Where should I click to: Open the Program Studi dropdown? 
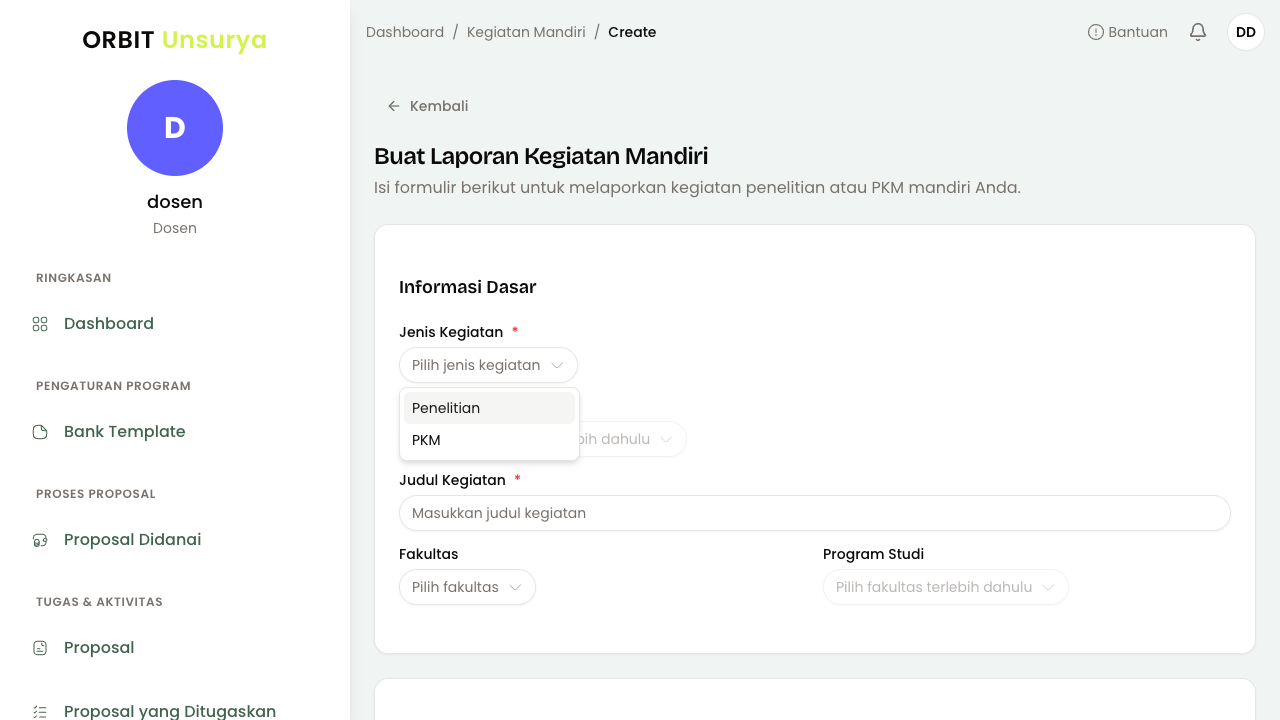click(945, 587)
